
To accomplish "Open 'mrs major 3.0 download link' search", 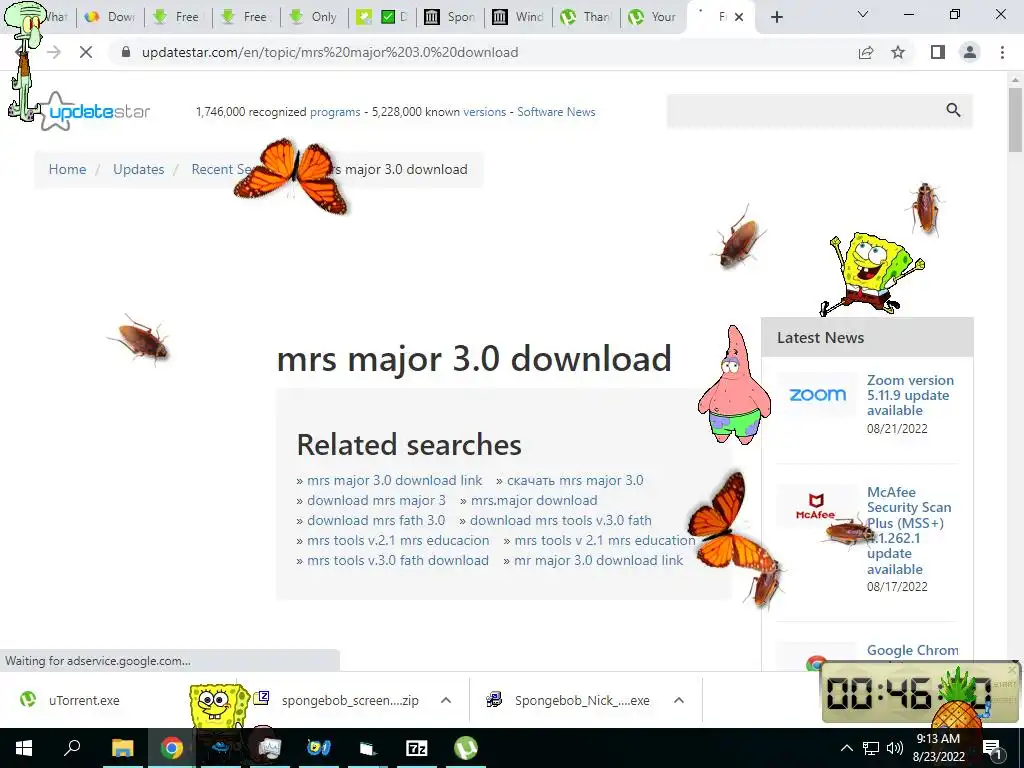I will pyautogui.click(x=394, y=480).
